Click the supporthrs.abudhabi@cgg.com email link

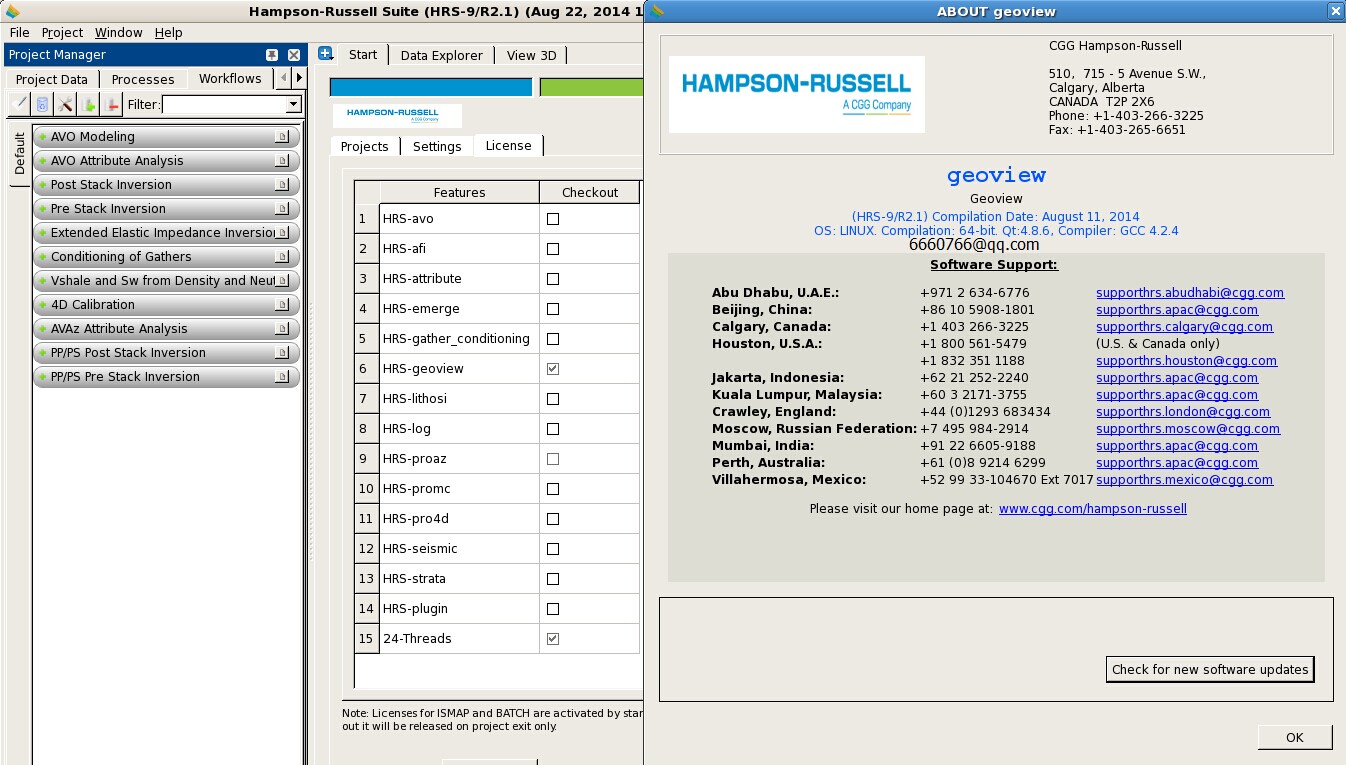(1190, 293)
